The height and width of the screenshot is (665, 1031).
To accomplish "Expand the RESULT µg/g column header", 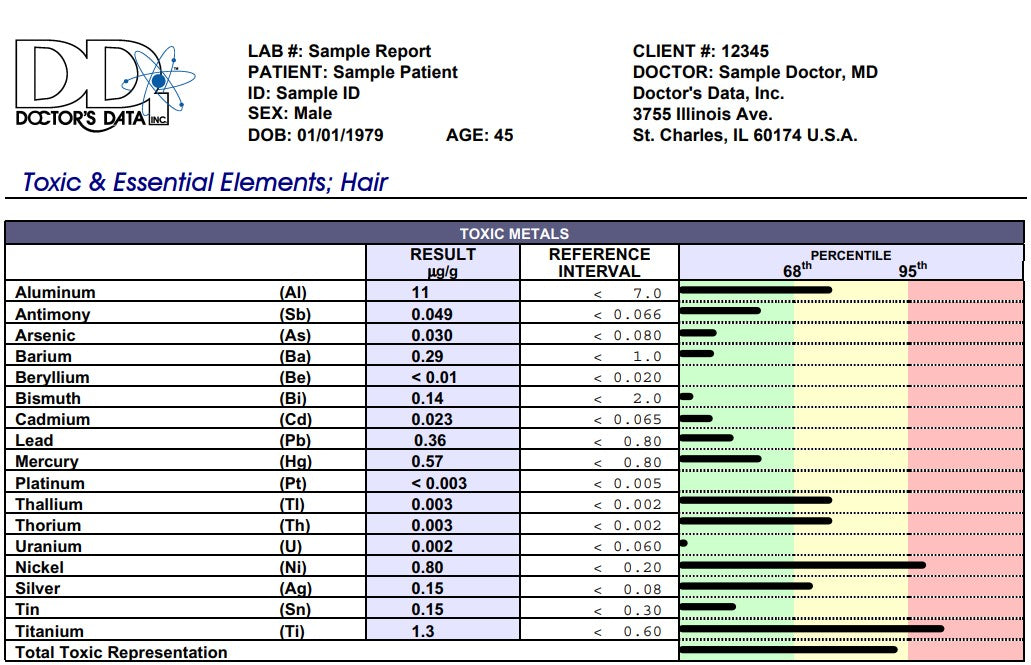I will (x=440, y=262).
